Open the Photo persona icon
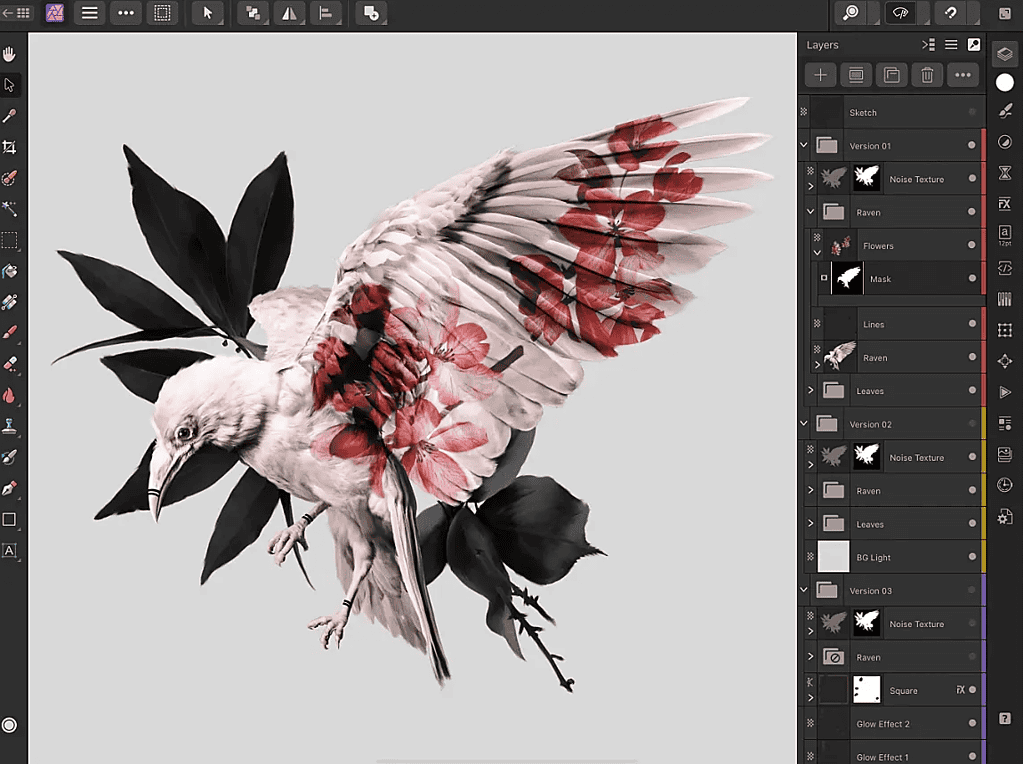1023x764 pixels. 55,12
